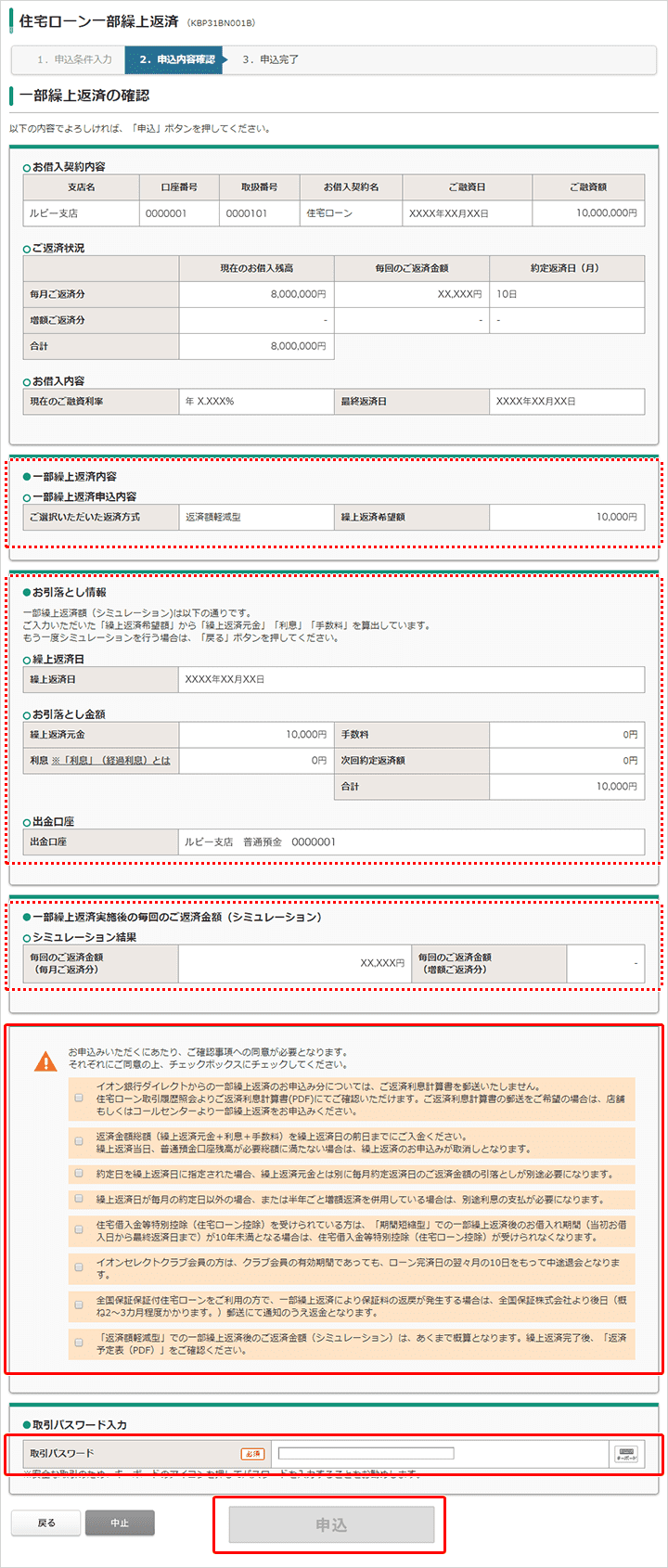Click the 次回約定返済額 label cell

[x=412, y=760]
